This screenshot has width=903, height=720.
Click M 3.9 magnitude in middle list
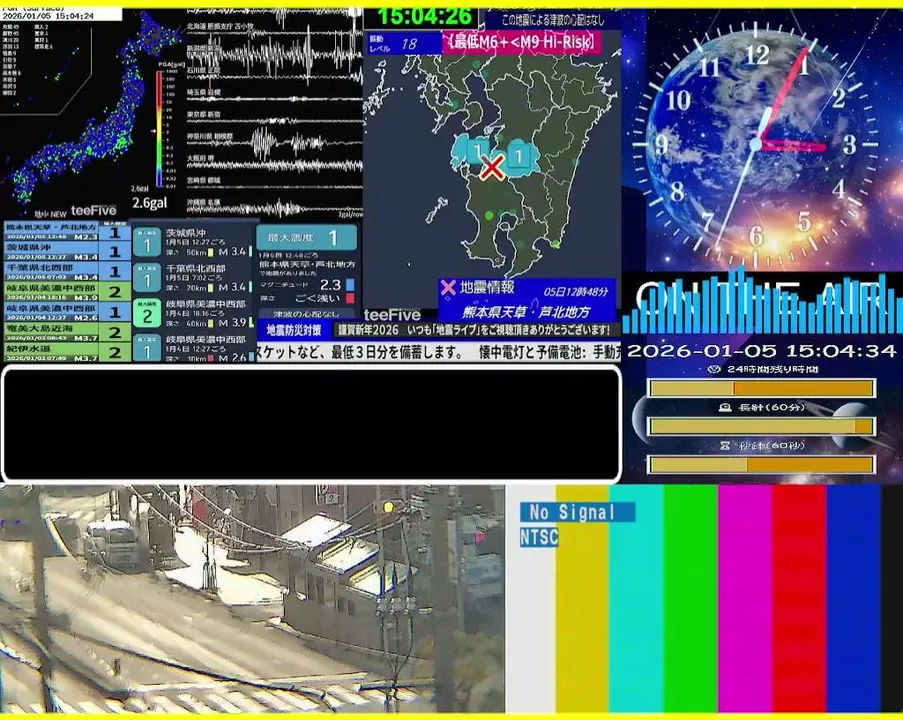pyautogui.click(x=232, y=323)
